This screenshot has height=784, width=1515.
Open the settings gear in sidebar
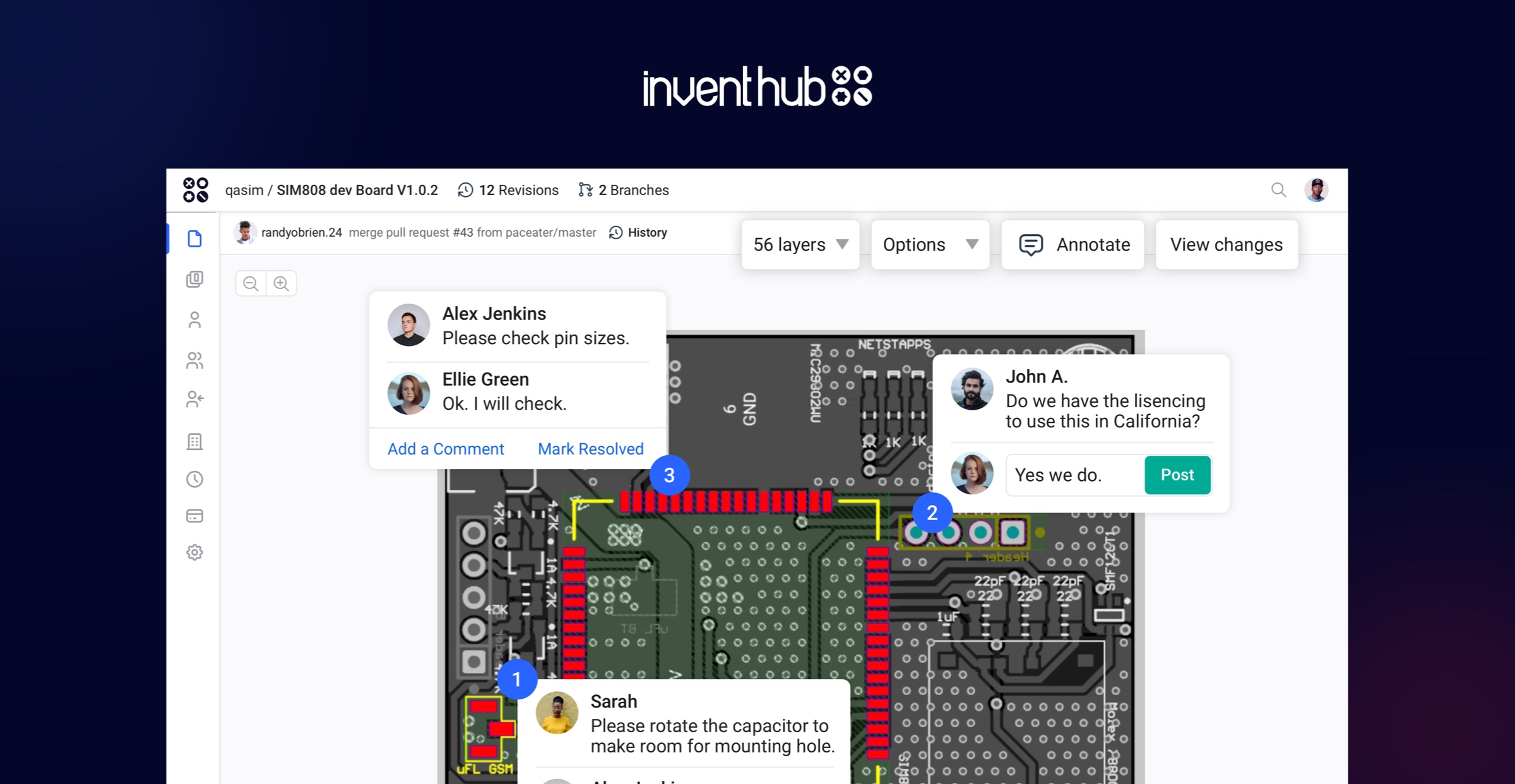194,552
